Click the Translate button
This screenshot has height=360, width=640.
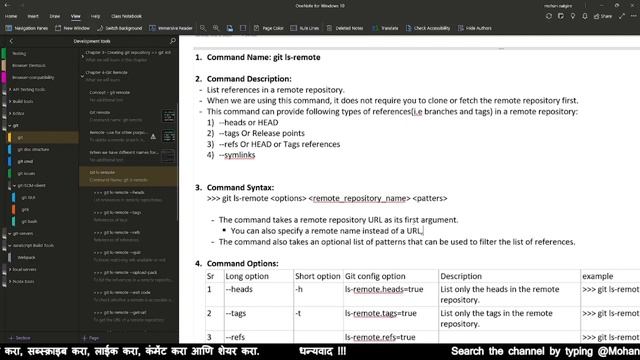point(385,28)
